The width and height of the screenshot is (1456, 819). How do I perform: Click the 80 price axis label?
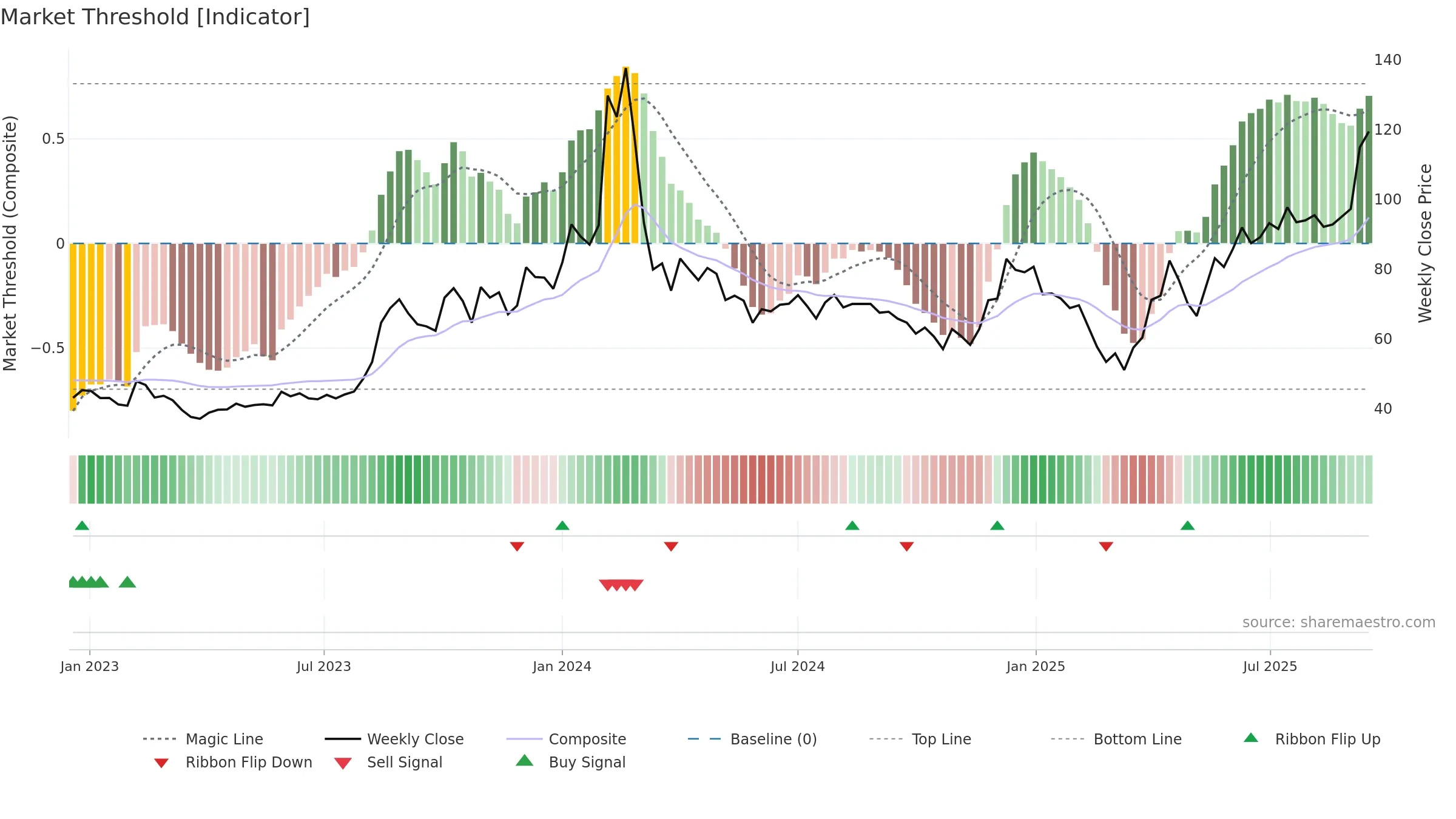click(1383, 269)
